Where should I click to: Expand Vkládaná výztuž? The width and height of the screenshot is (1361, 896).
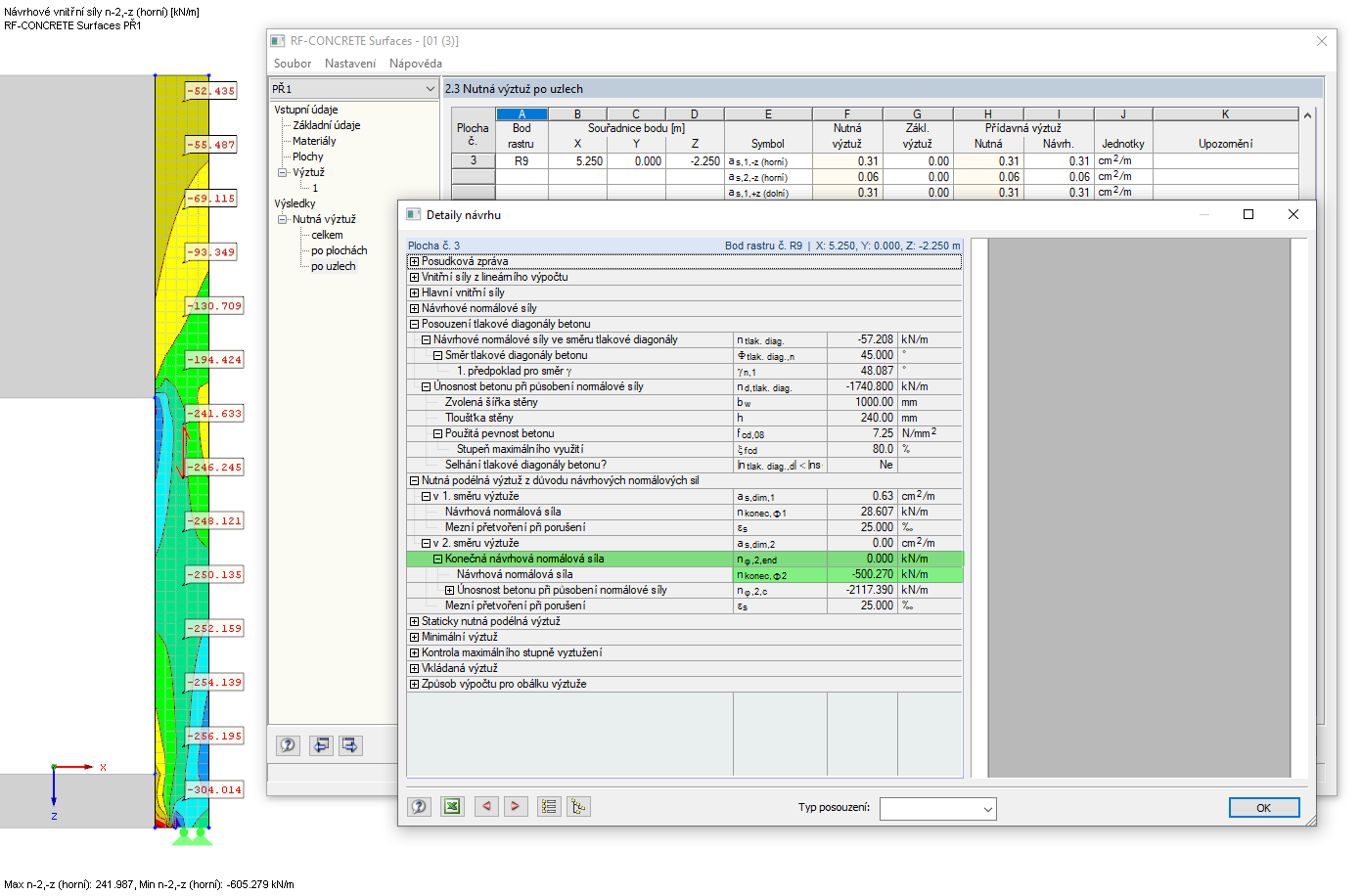pos(414,668)
